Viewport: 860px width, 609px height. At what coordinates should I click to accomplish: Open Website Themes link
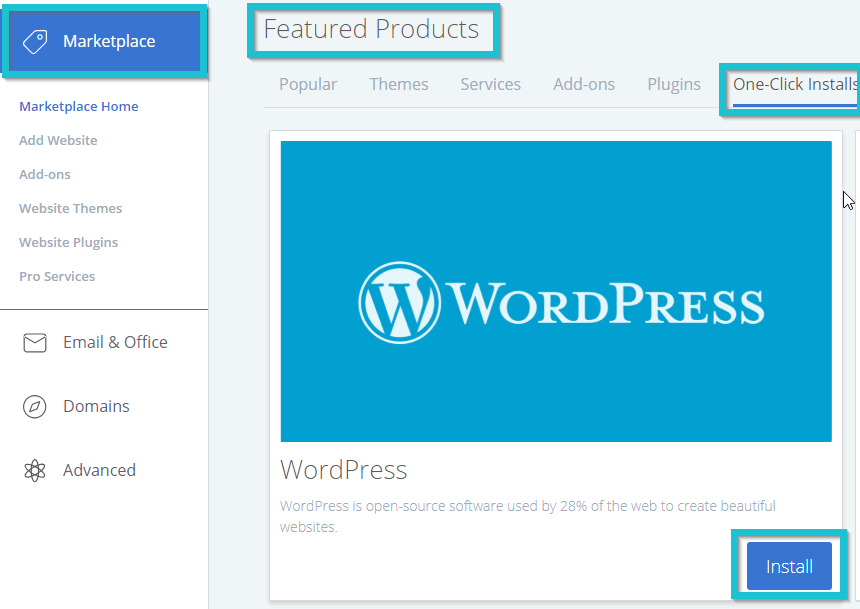coord(70,208)
